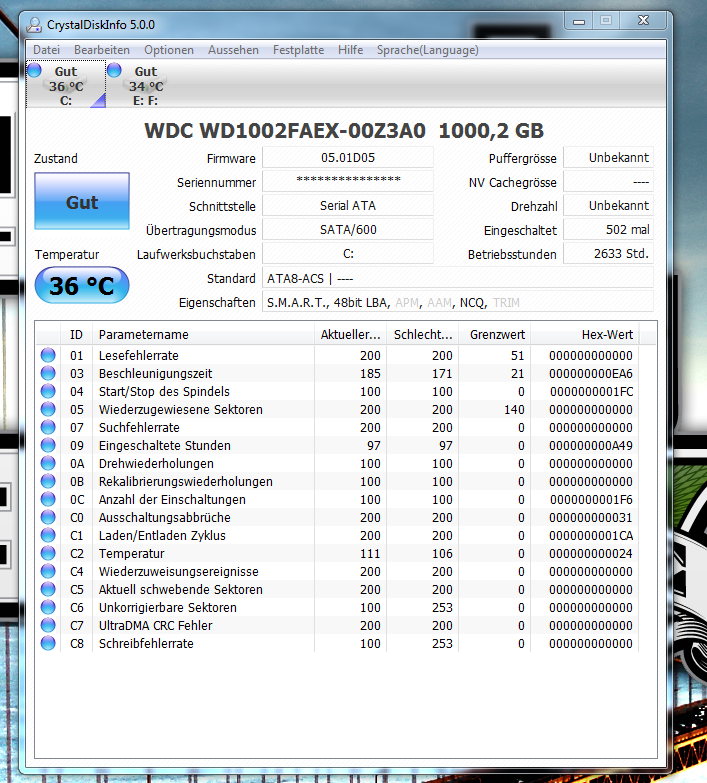The image size is (707, 783).
Task: Click the Betriebsstunden value 2633 Std.
Action: tap(608, 253)
